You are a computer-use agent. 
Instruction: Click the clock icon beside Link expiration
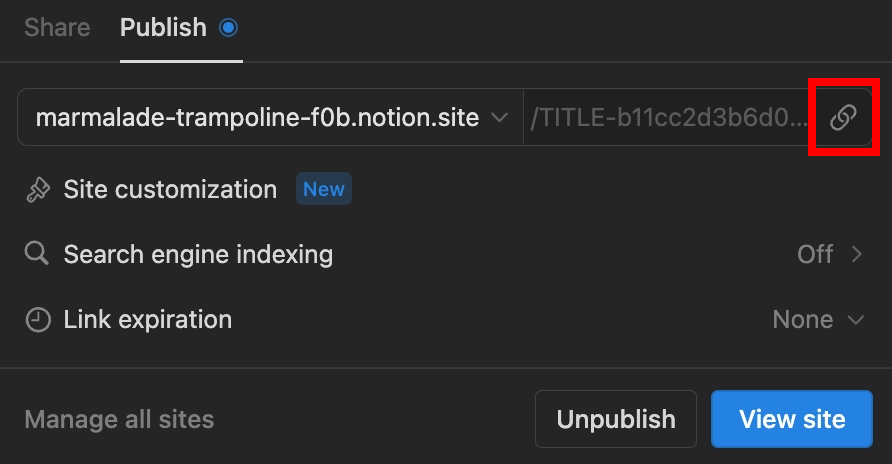click(x=37, y=320)
